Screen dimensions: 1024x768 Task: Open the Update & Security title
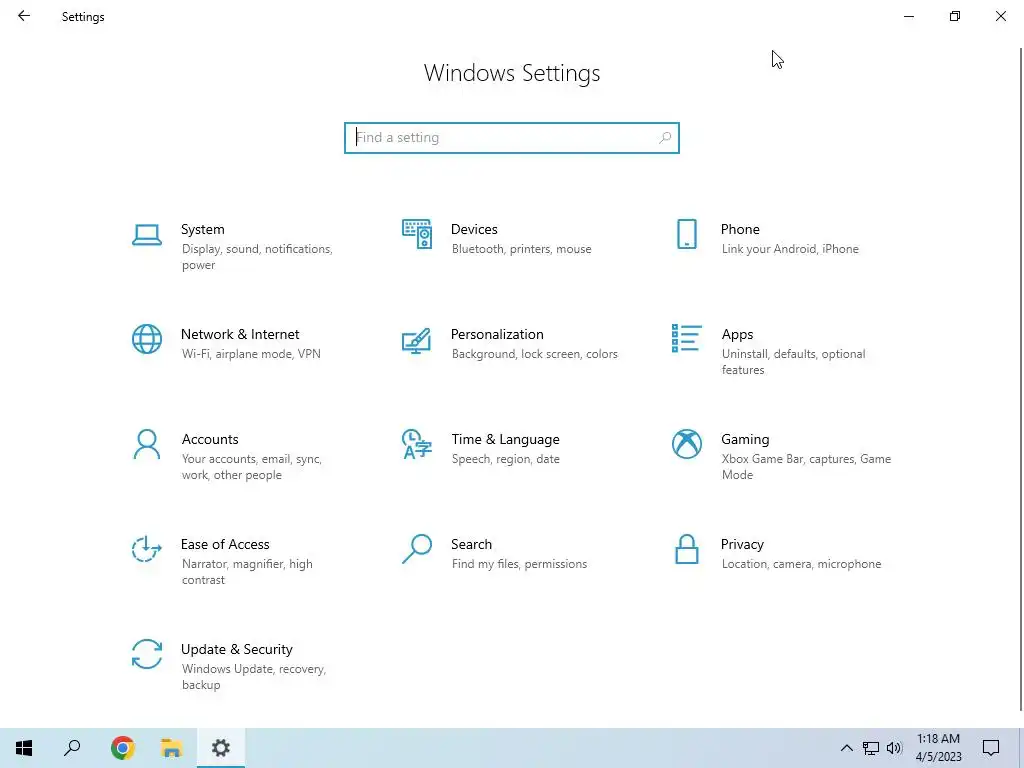tap(236, 649)
